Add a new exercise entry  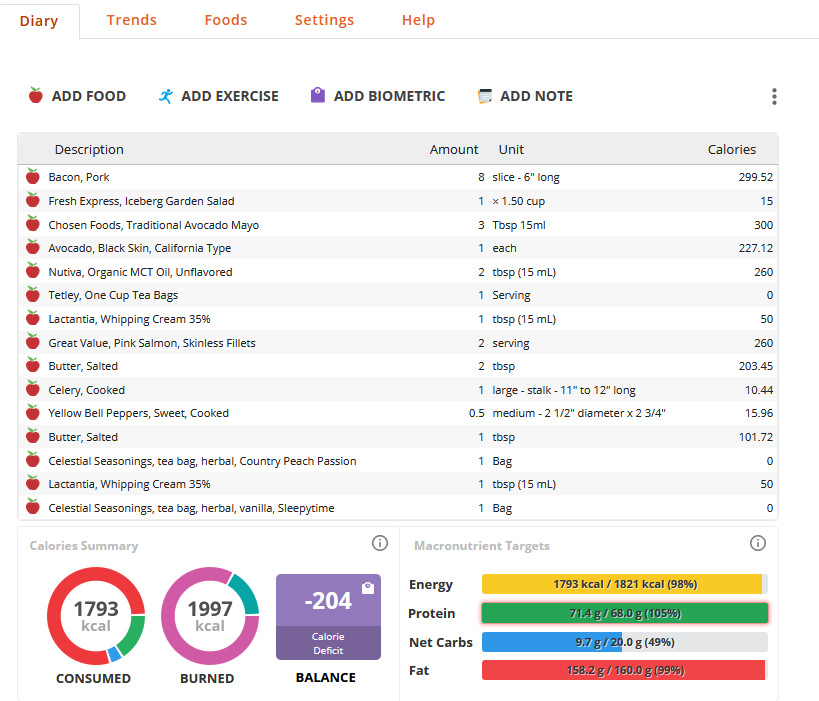click(x=219, y=96)
